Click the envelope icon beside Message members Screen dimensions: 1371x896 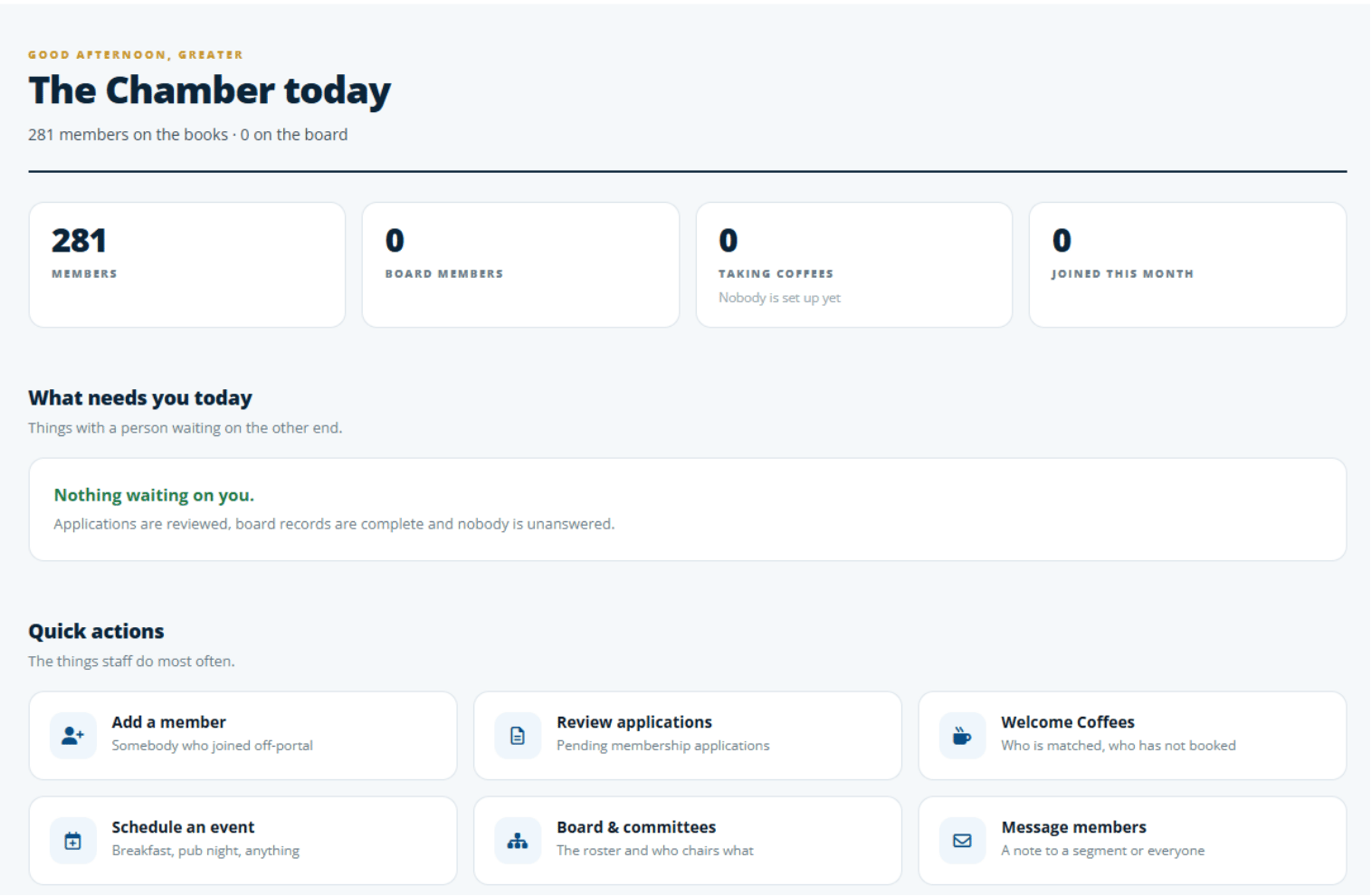962,841
